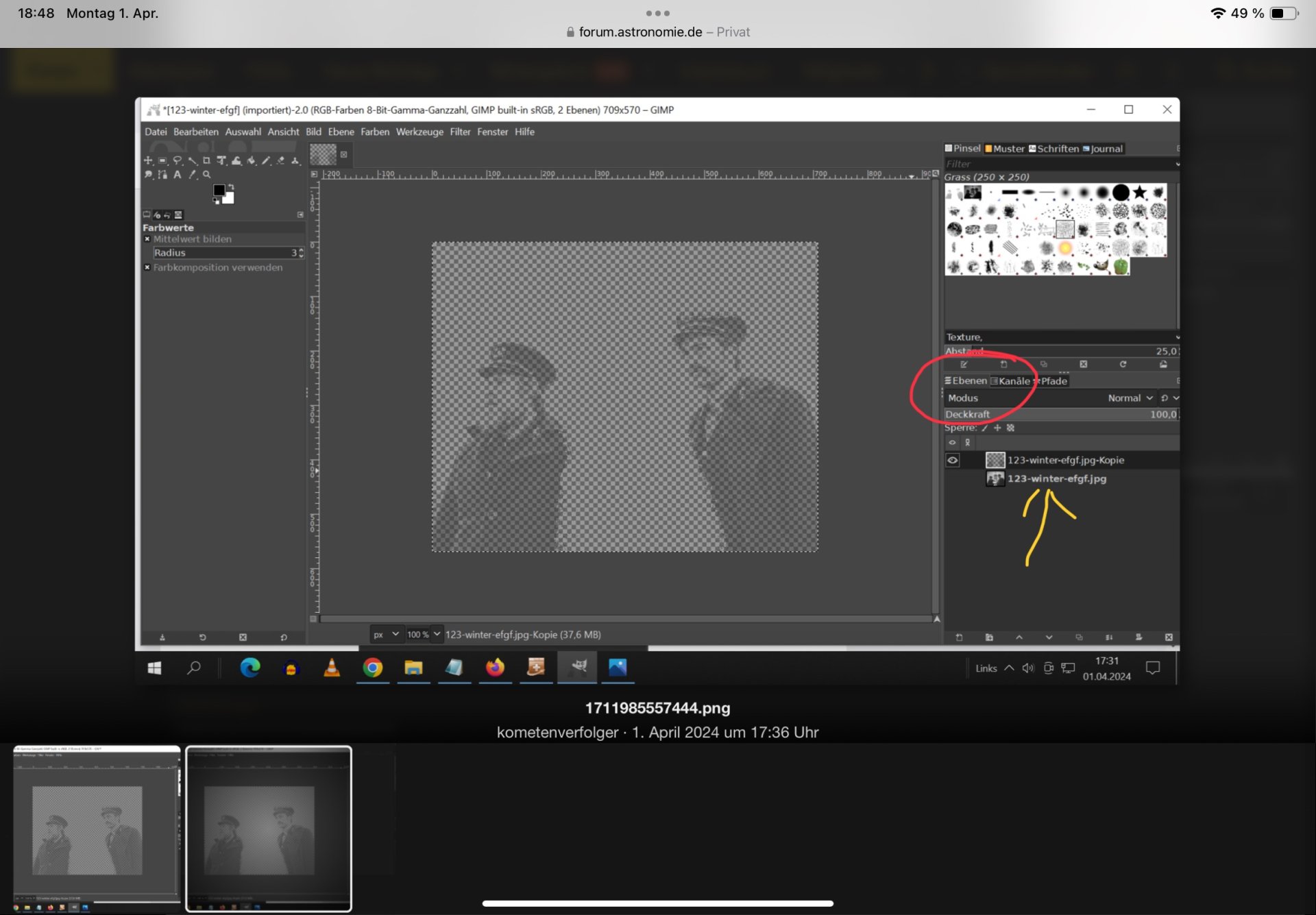Open the Datei menu
Image resolution: width=1316 pixels, height=915 pixels.
point(156,132)
